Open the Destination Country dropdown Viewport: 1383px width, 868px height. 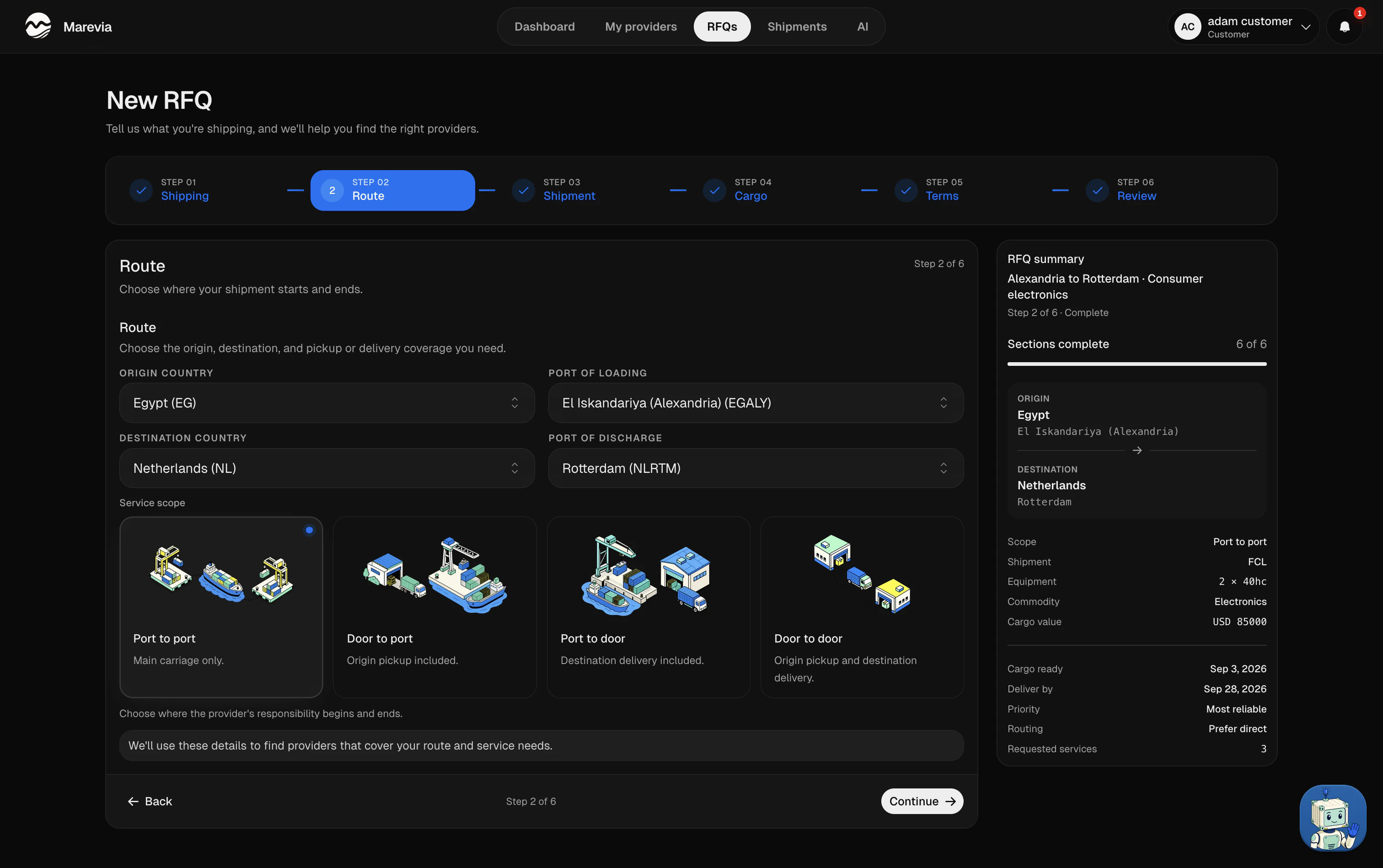(327, 468)
